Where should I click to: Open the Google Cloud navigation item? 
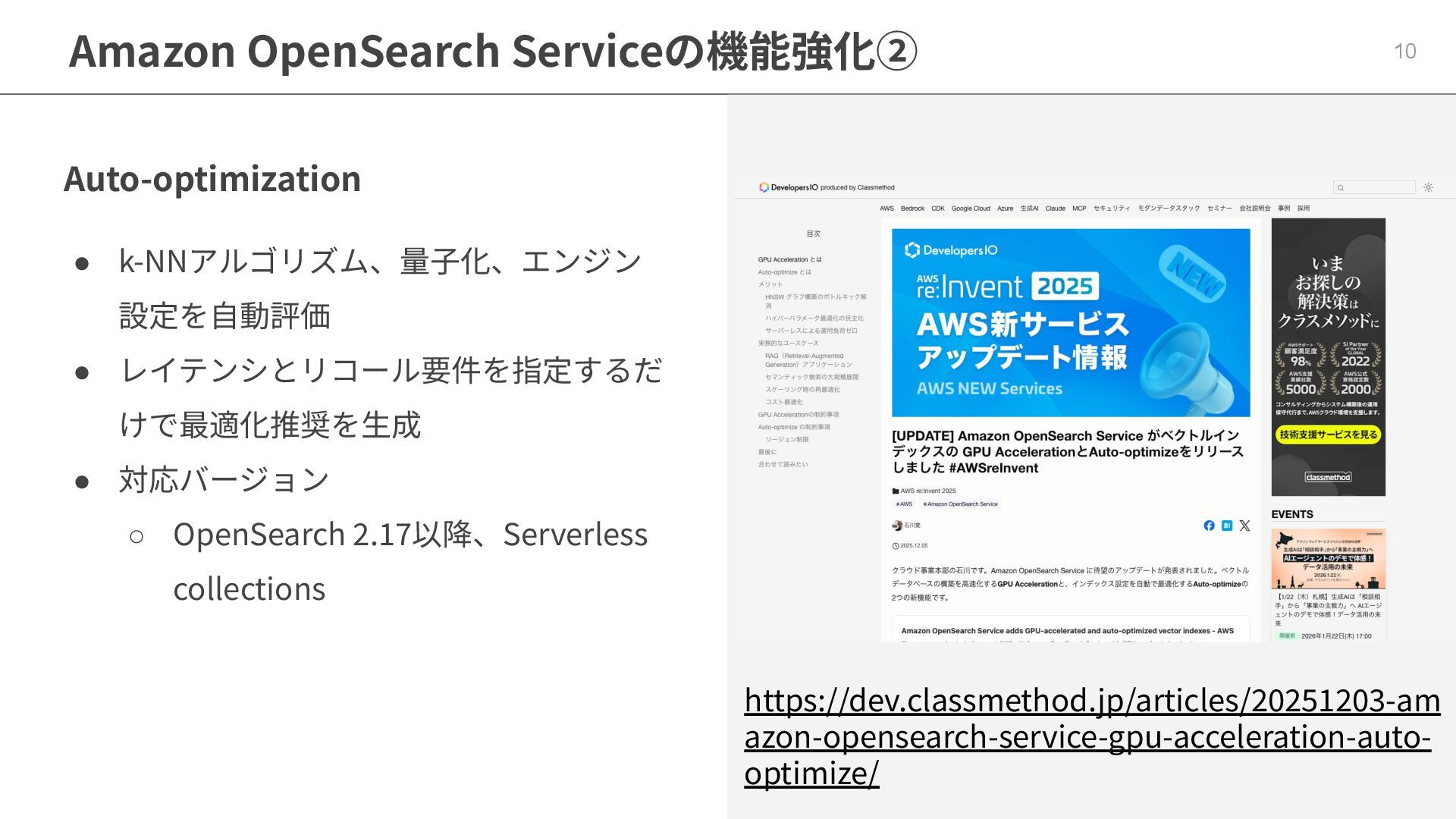tap(971, 209)
